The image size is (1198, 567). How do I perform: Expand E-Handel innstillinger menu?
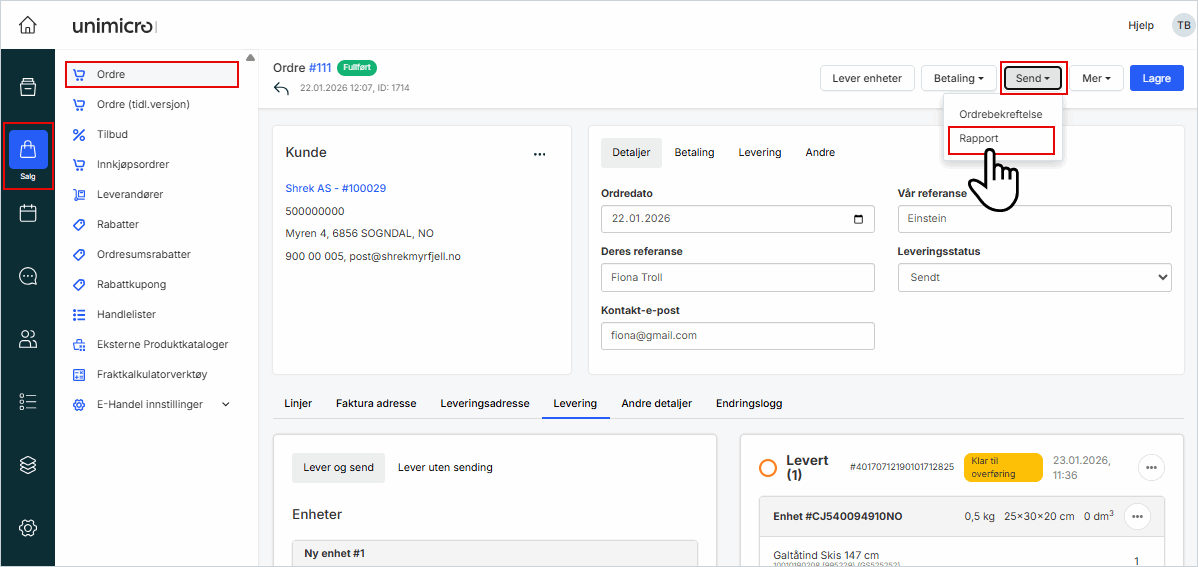225,404
